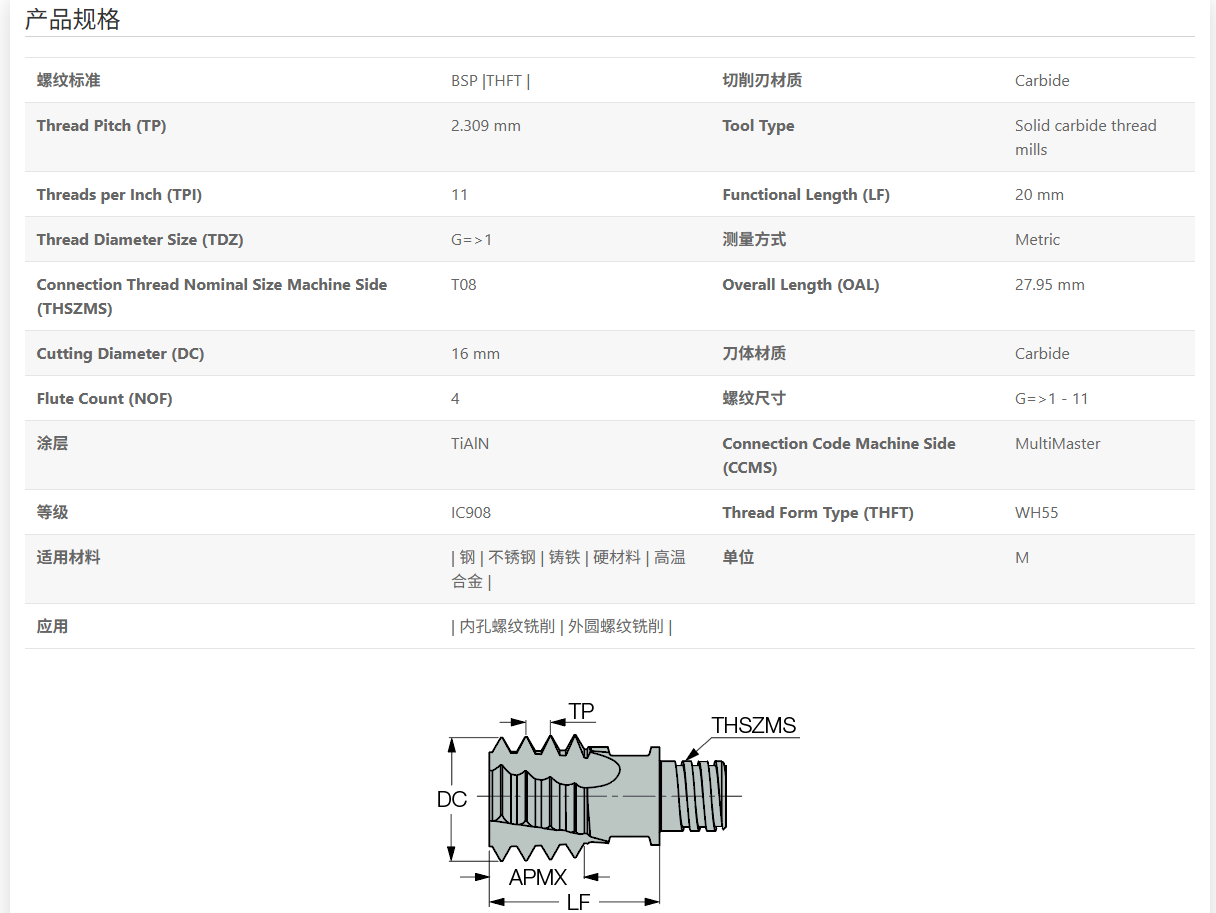
Task: Open the 不锈钢 material link
Action: point(512,557)
